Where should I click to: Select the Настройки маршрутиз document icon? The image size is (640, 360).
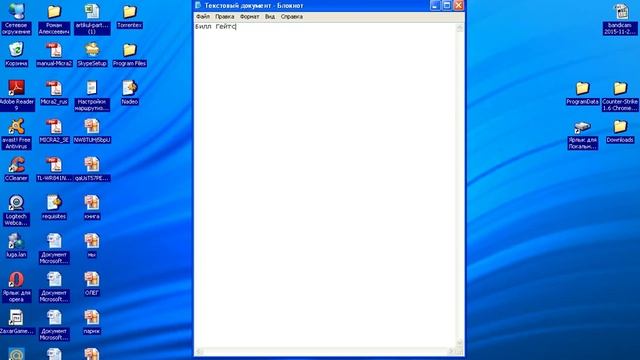92,95
